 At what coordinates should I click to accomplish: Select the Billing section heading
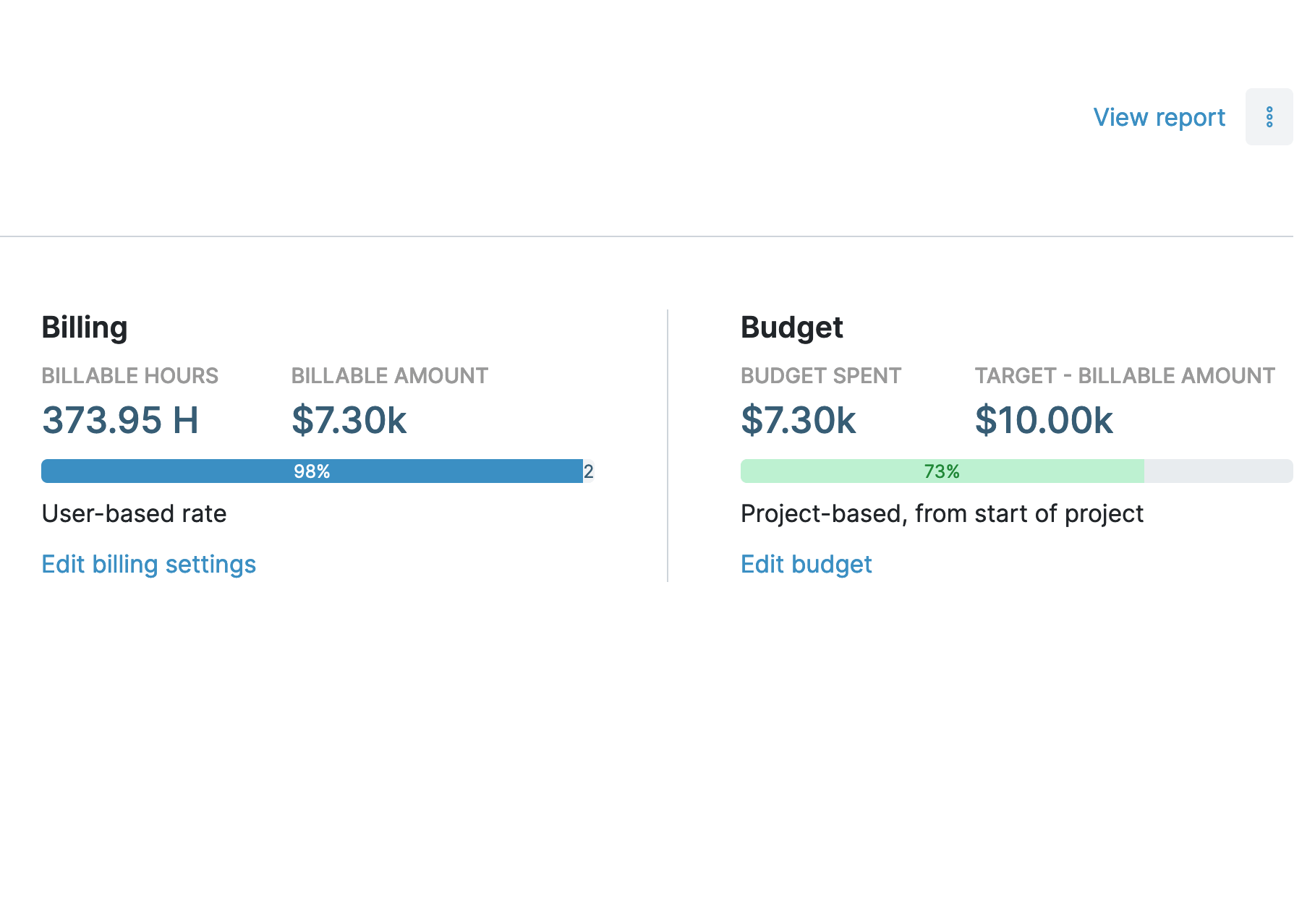pos(85,327)
